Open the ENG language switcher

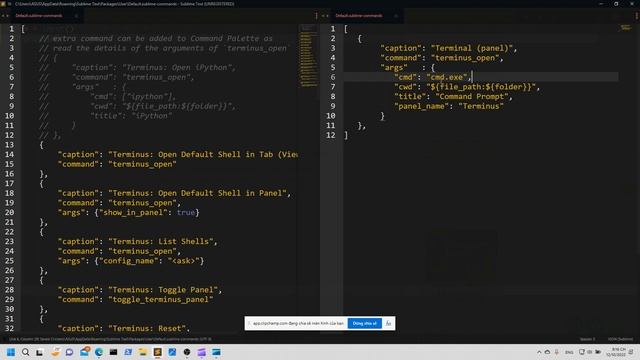(x=569, y=352)
